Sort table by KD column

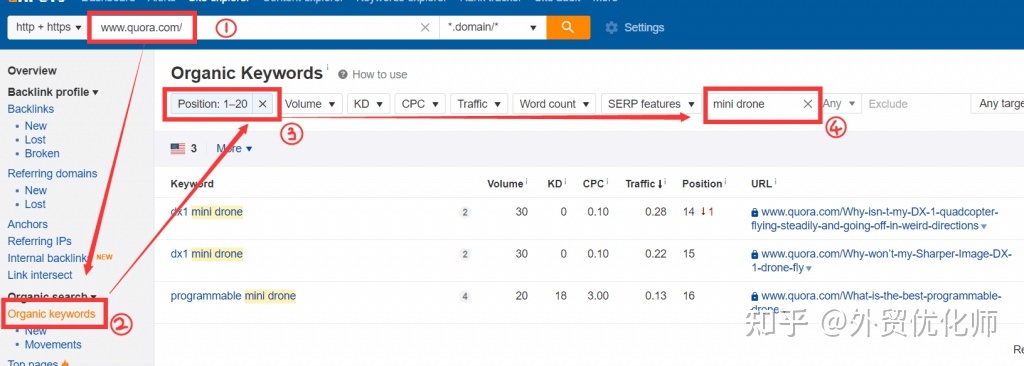click(x=554, y=184)
